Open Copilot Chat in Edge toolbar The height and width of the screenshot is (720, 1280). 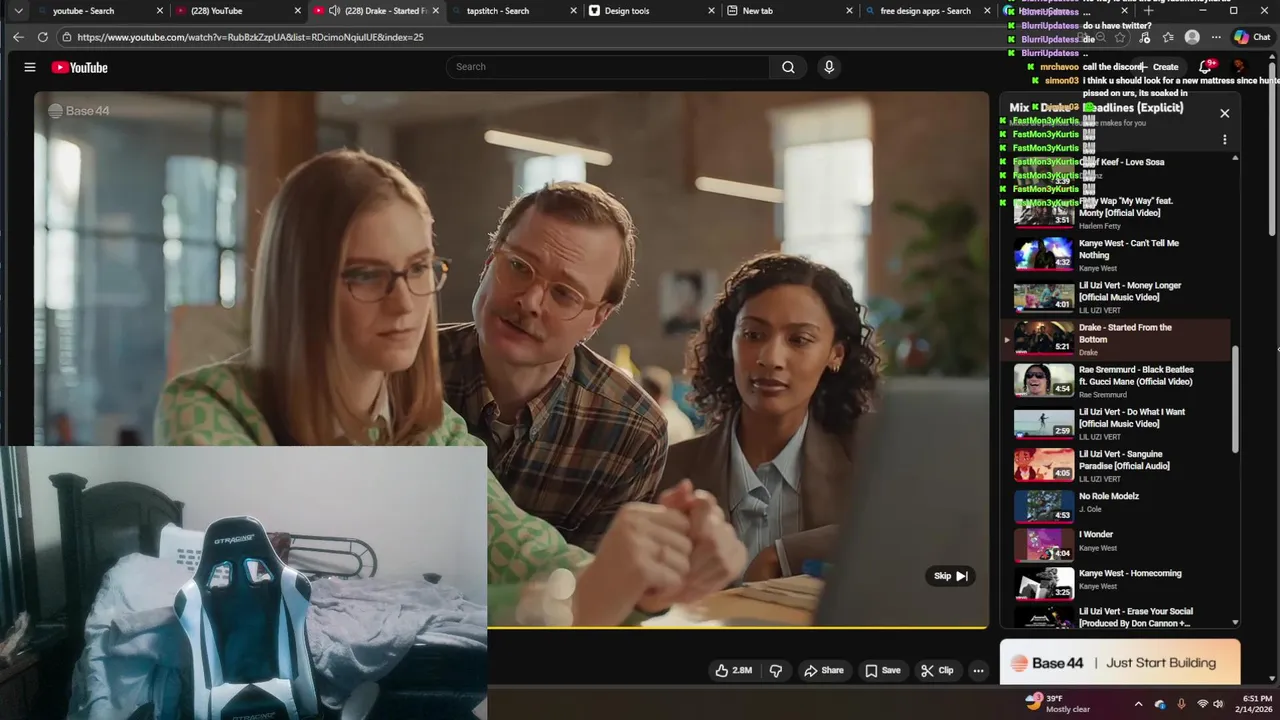1251,37
